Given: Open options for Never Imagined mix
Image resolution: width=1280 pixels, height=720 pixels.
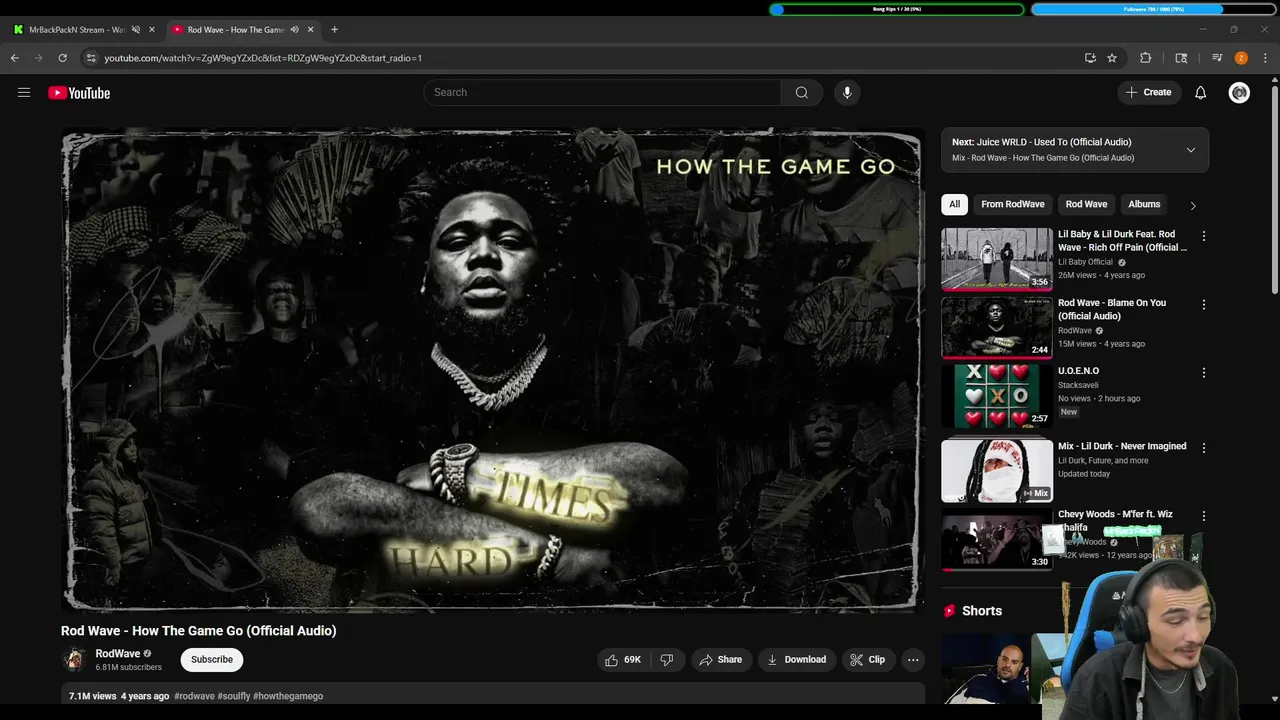Looking at the screenshot, I should point(1204,448).
